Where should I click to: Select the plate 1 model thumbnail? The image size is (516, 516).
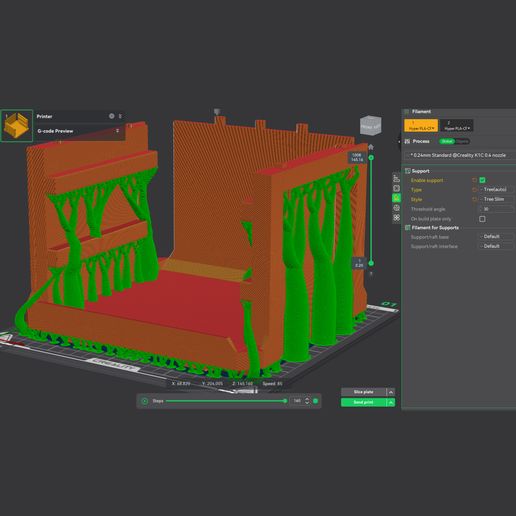(16, 126)
